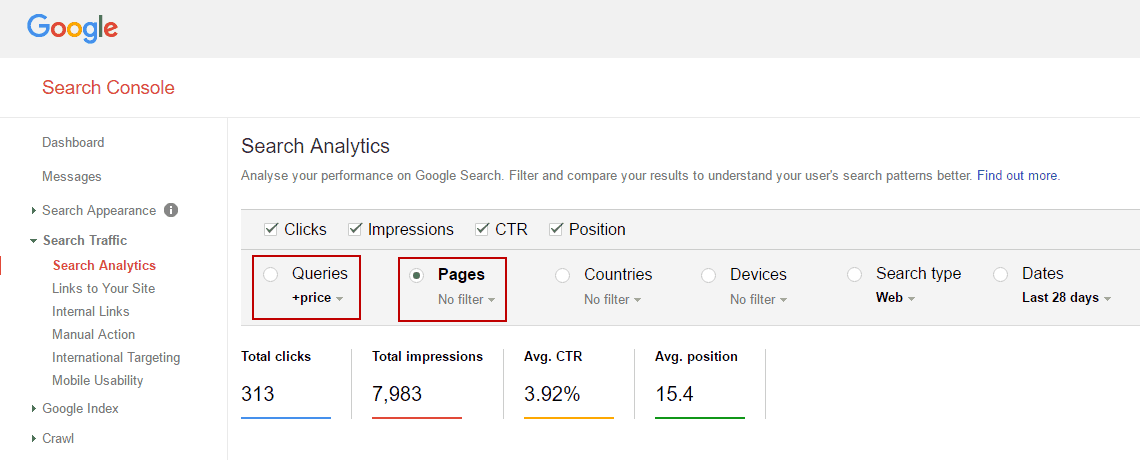Open the Search Console home link
1140x460 pixels.
coord(108,88)
